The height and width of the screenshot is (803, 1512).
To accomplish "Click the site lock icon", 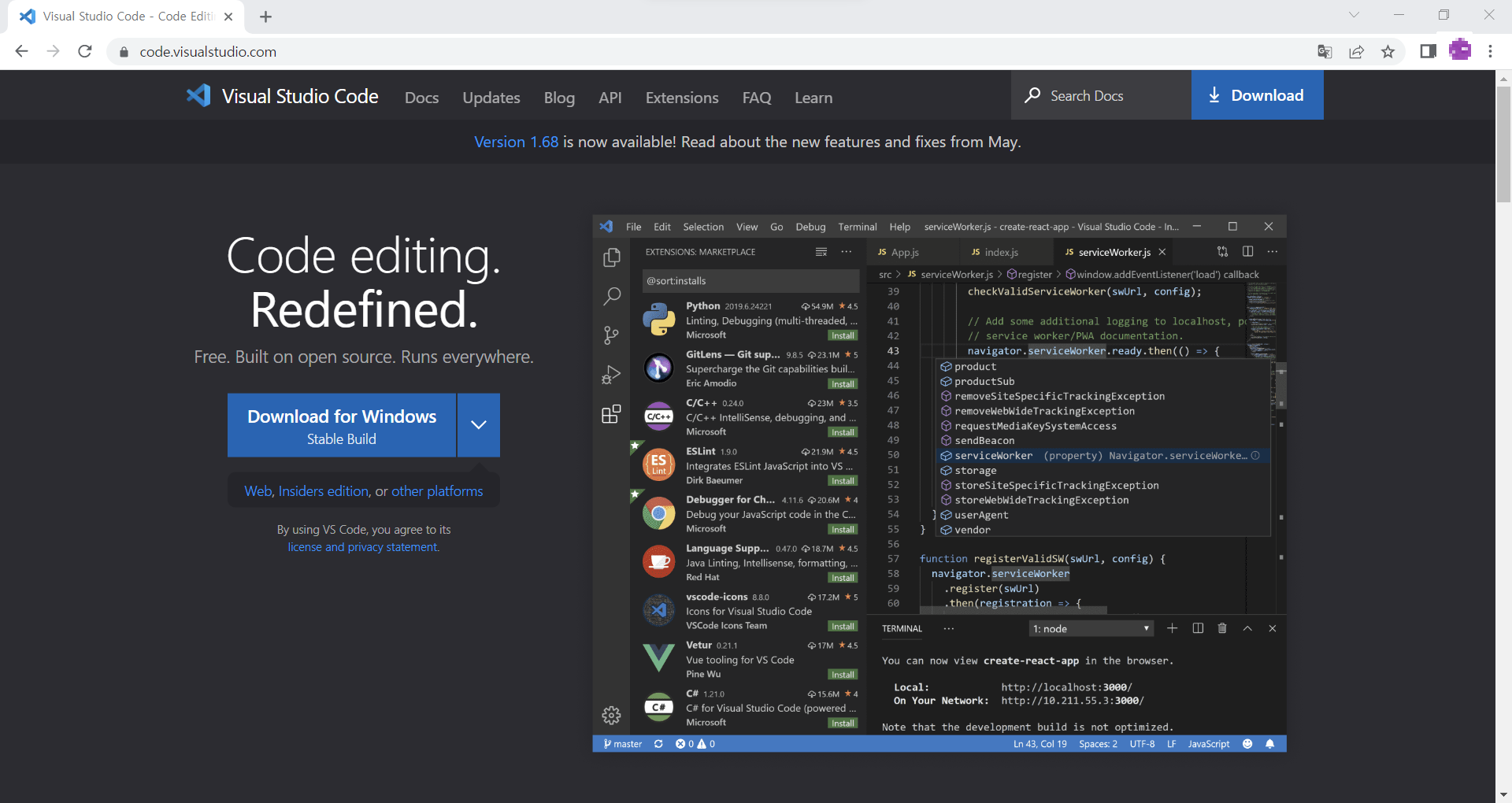I will click(x=124, y=52).
